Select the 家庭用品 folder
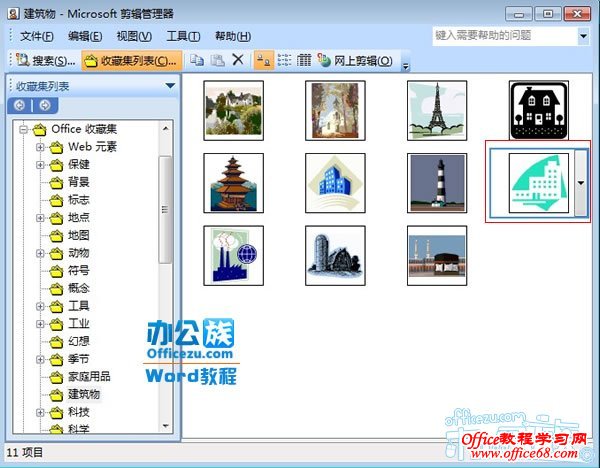The width and height of the screenshot is (600, 468). point(89,377)
